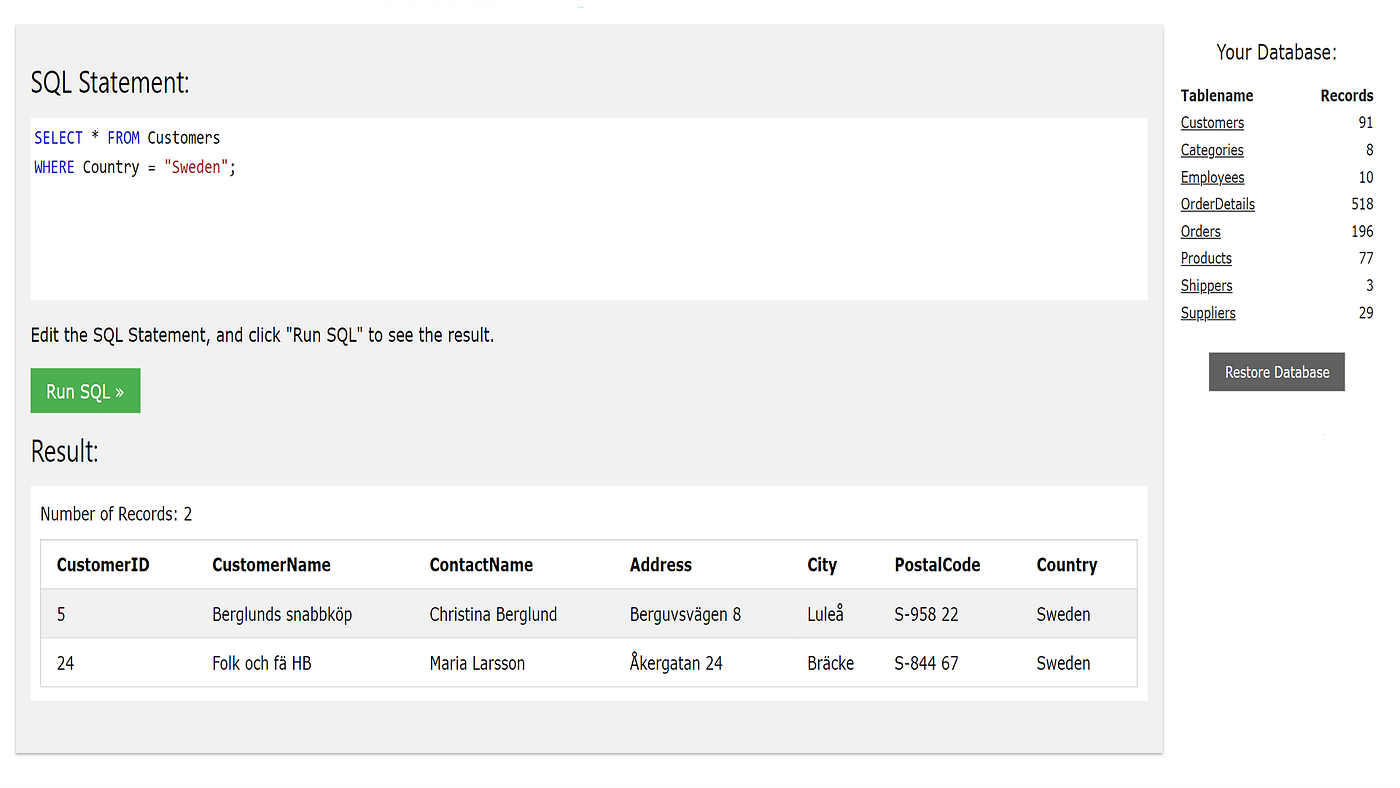Select the row for Berglunds snabbköp

coord(500,614)
